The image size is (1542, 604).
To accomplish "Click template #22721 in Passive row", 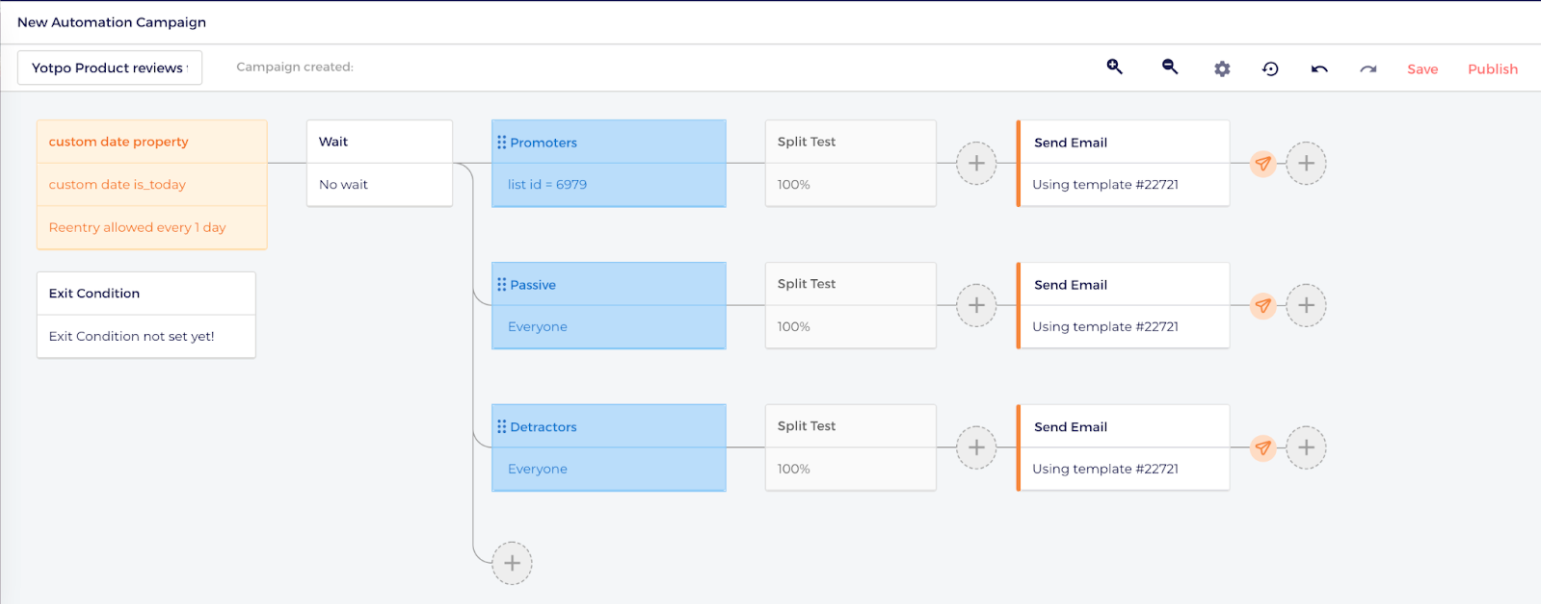I will click(1105, 326).
